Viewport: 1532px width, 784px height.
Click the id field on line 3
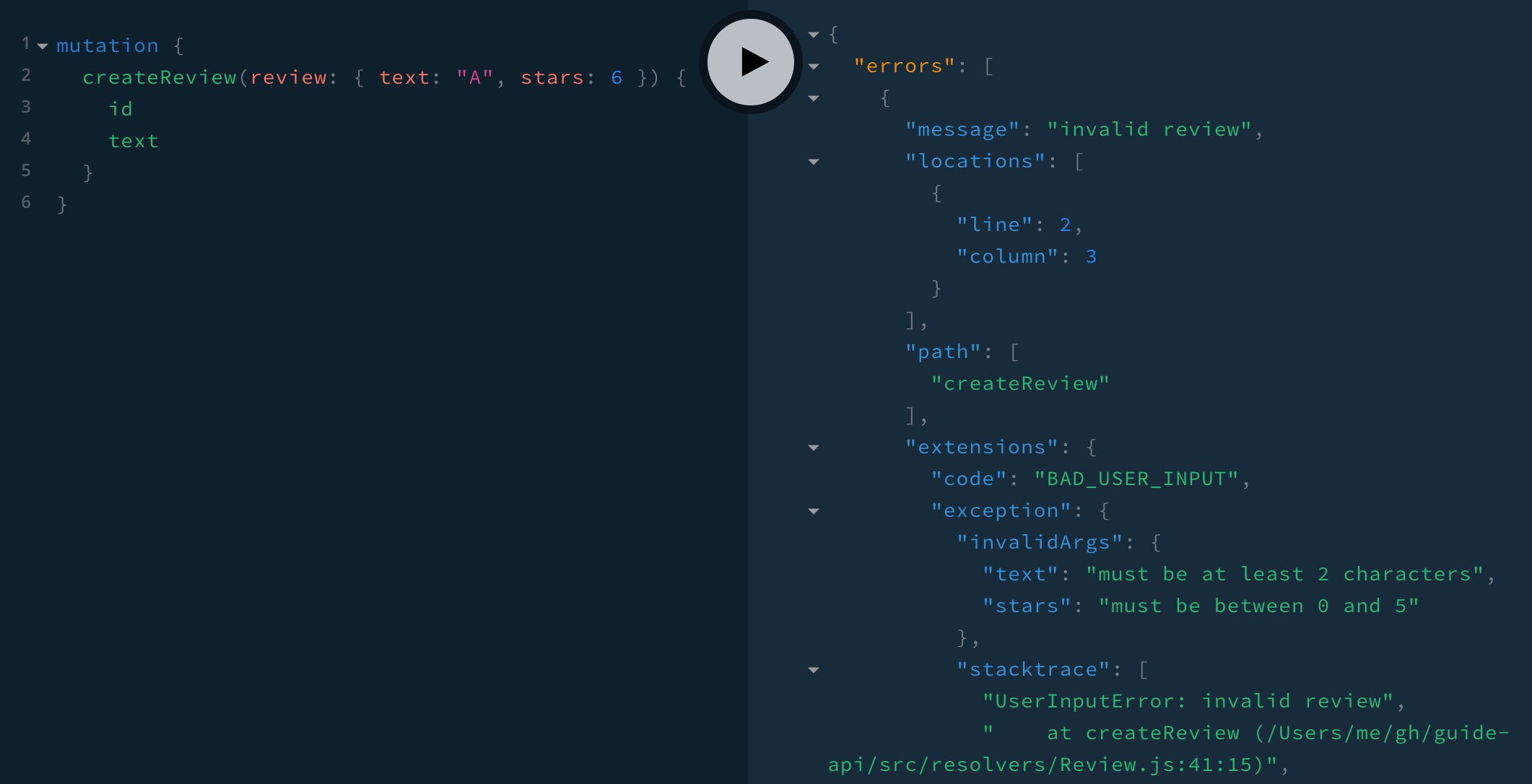[x=121, y=109]
